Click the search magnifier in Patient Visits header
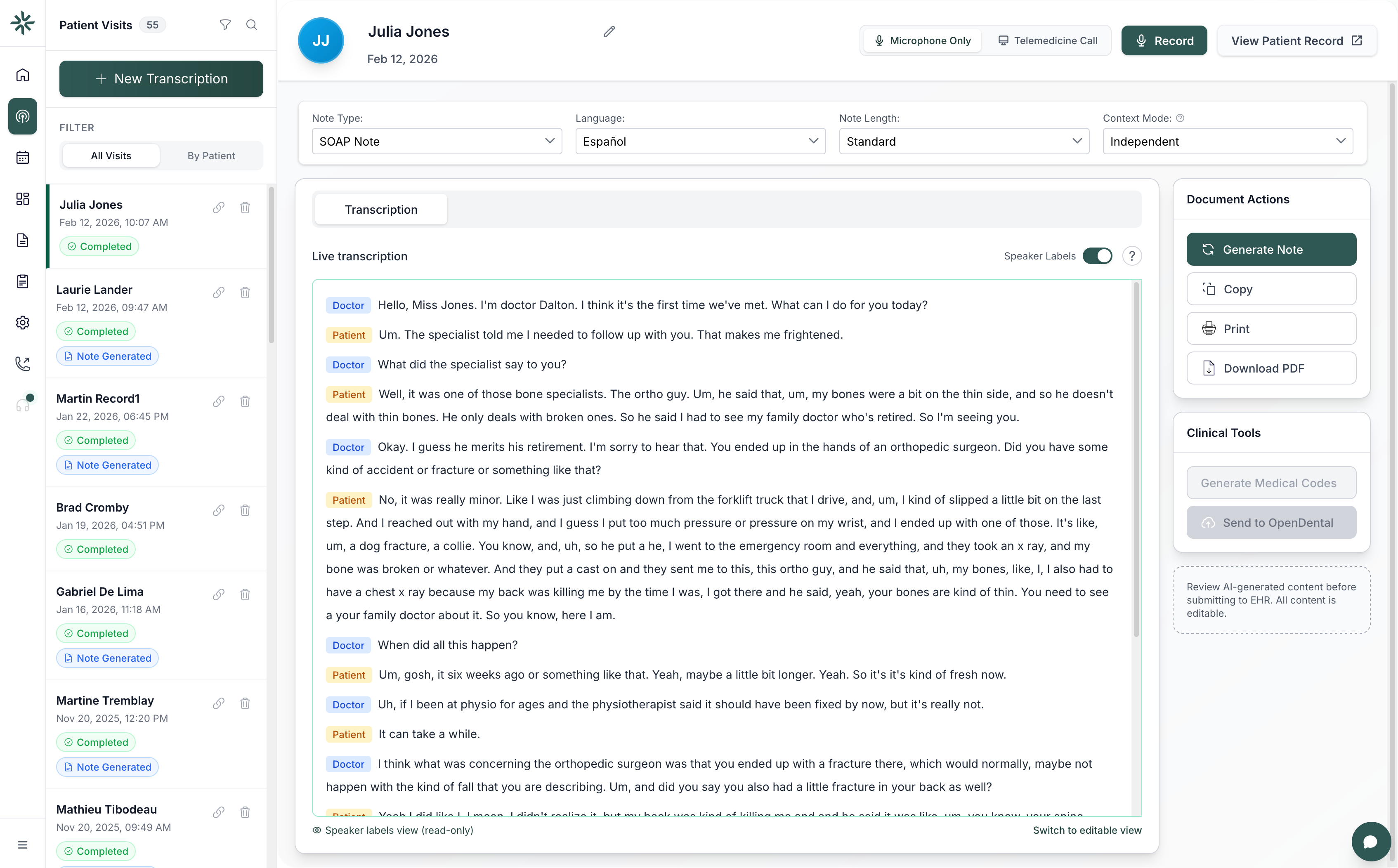1398x868 pixels. point(251,25)
